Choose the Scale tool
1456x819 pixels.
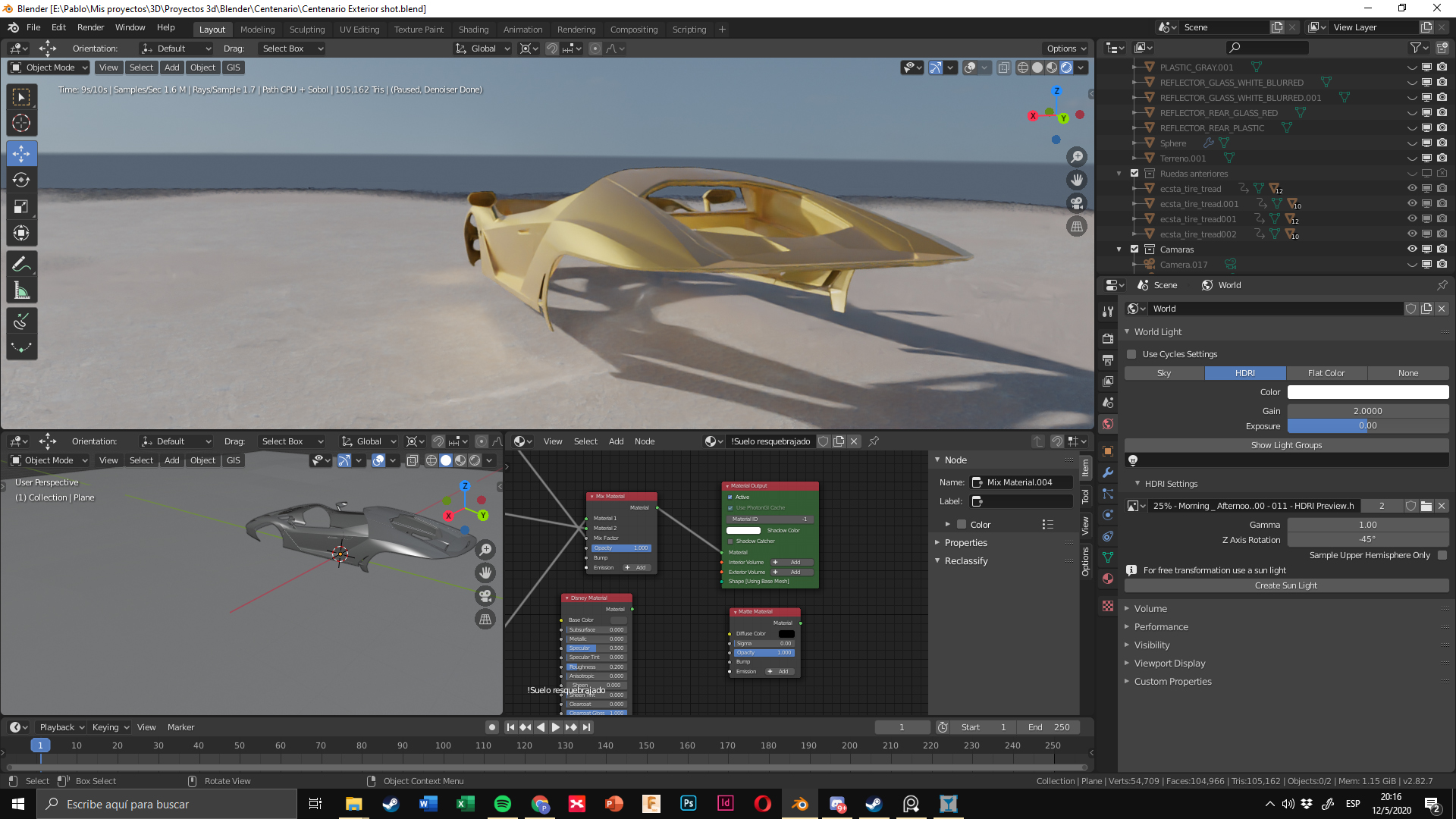pos(21,206)
